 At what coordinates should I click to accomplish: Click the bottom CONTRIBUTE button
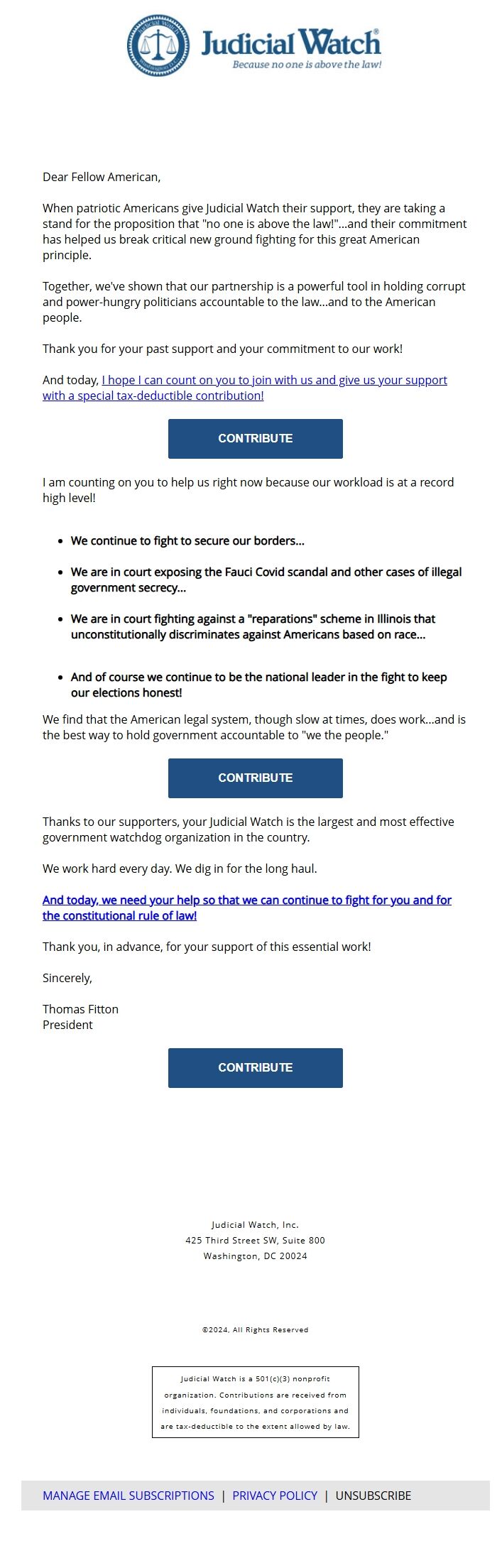point(255,1067)
